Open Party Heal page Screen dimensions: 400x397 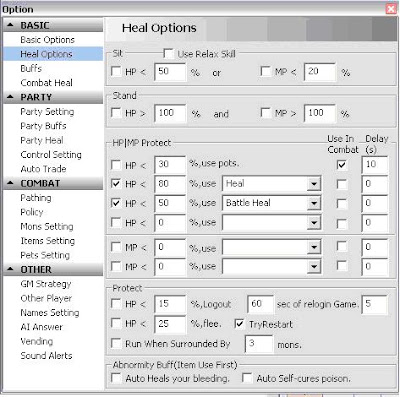coord(42,140)
